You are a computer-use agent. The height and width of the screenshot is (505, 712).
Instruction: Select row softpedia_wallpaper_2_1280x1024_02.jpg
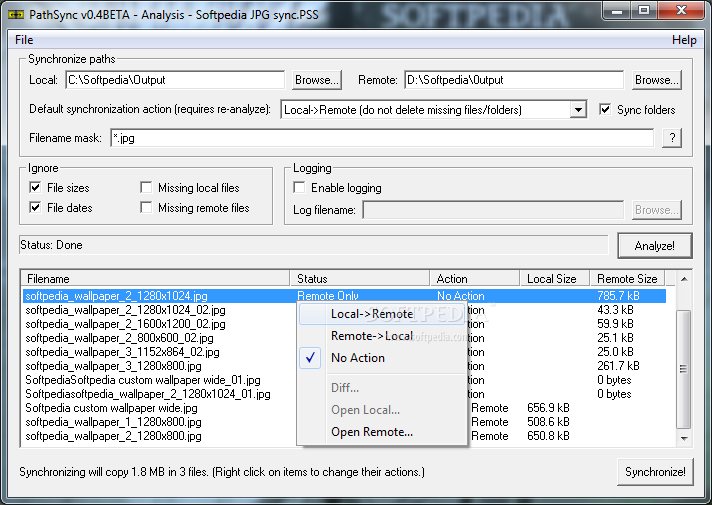[344, 310]
